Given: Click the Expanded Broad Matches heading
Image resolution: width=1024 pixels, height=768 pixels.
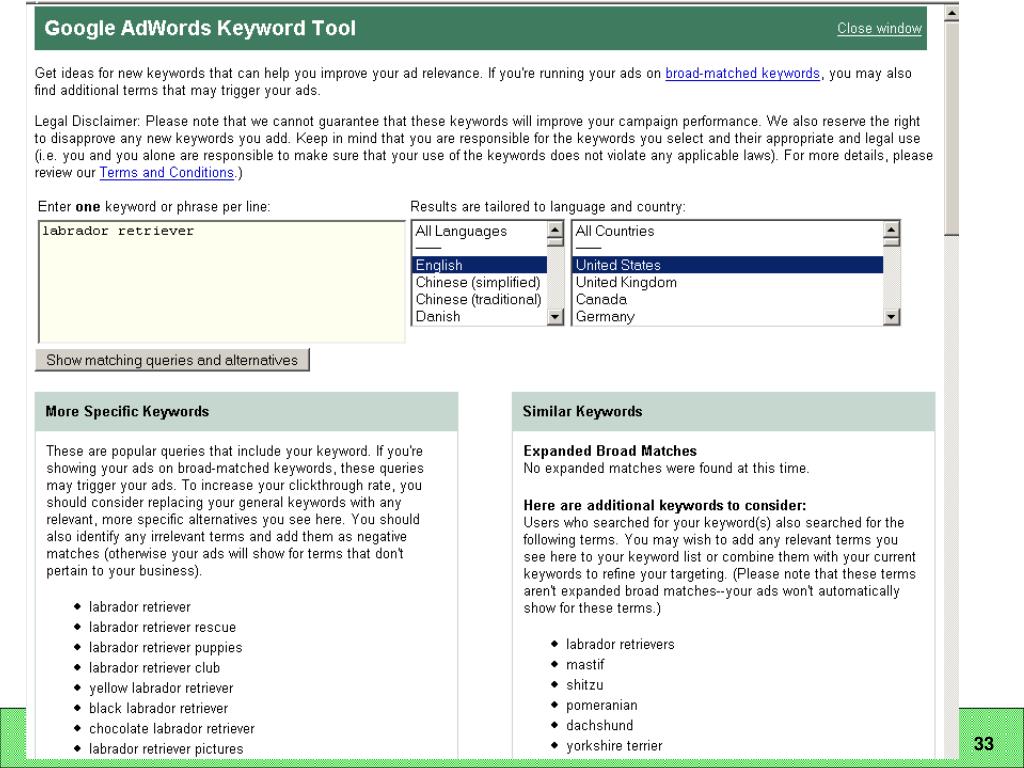Looking at the screenshot, I should (610, 451).
